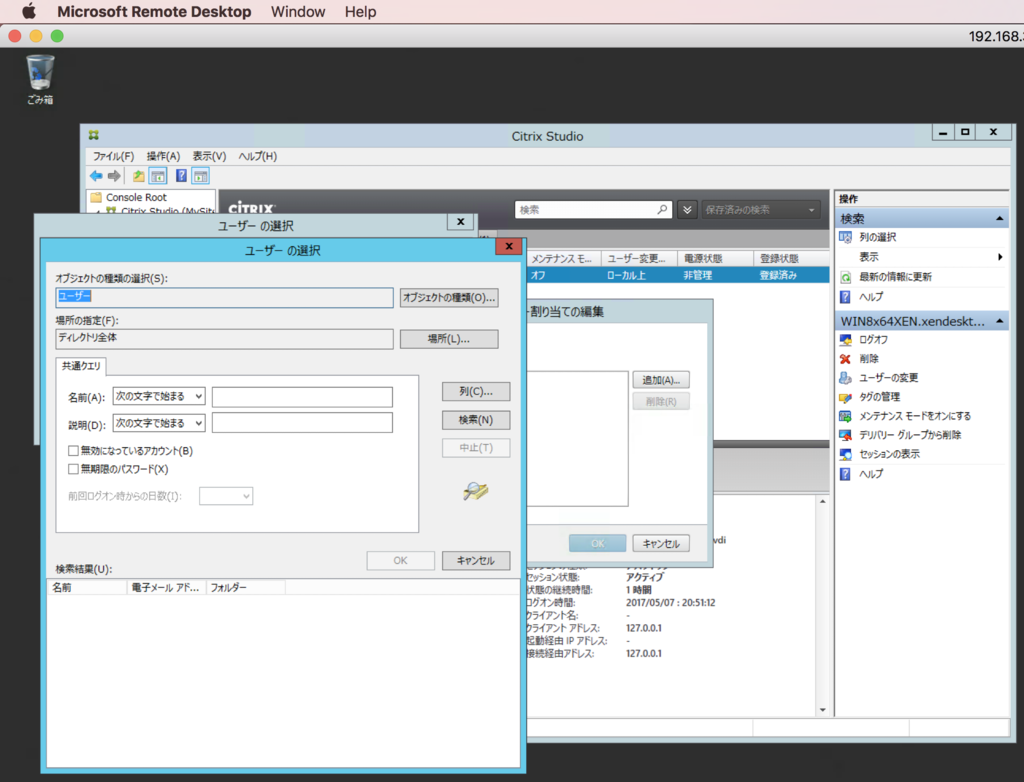Click the ヘルプ entry under WIN8x64XEN actions

(x=871, y=474)
